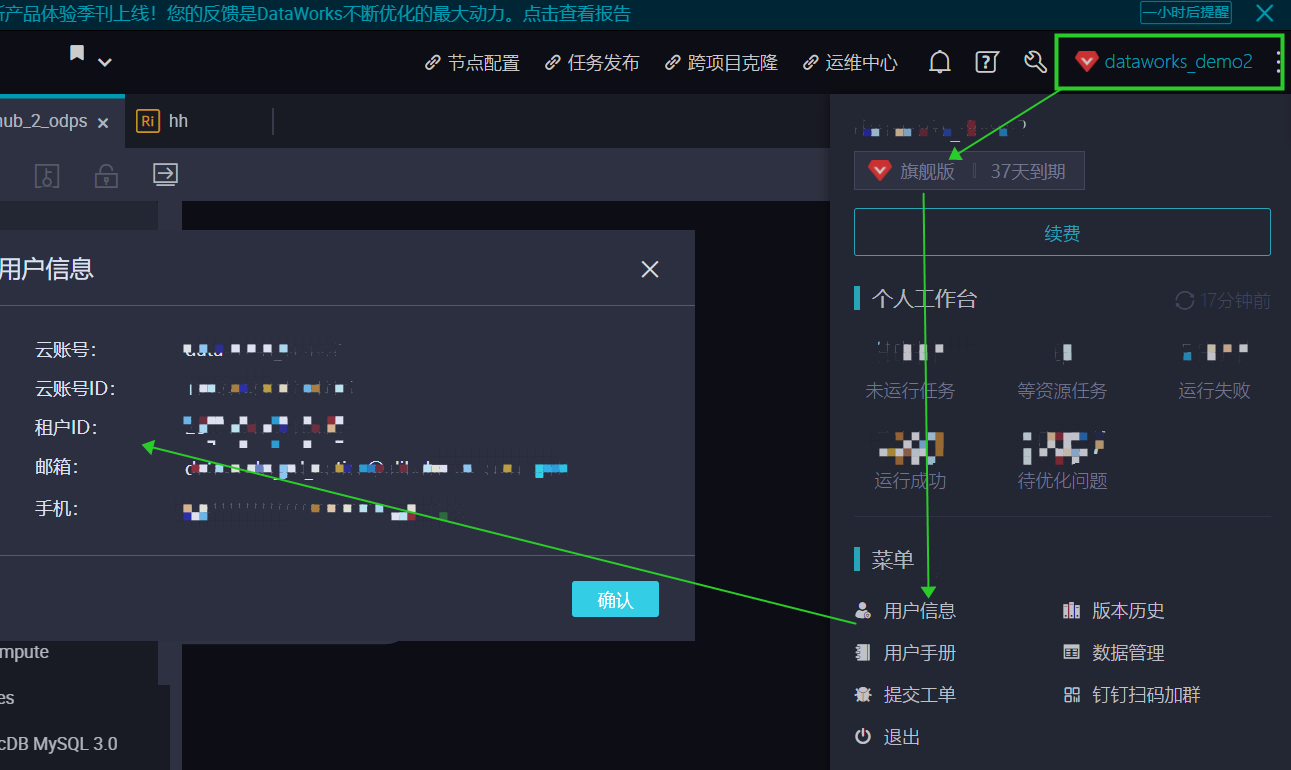
Task: Click the bug icon beside 提交工单
Action: (x=863, y=694)
